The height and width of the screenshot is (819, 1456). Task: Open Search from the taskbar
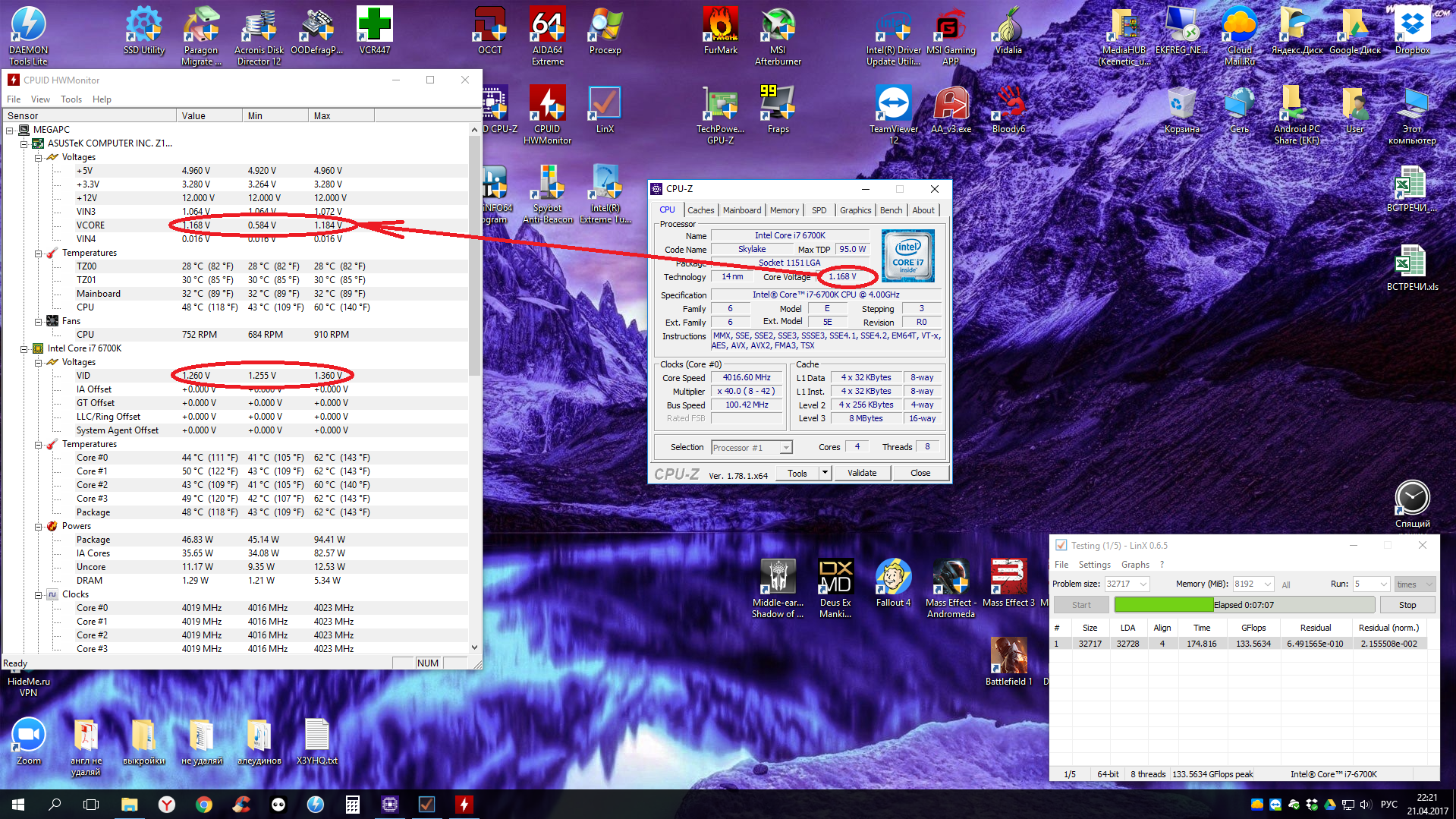coord(55,805)
